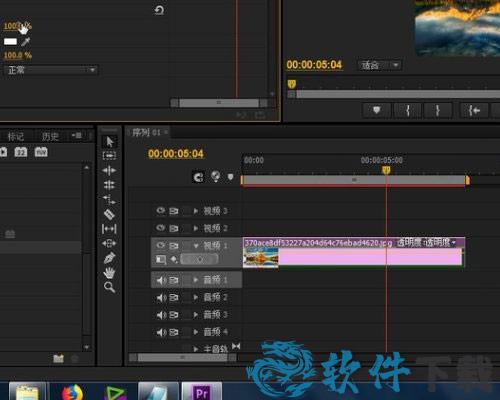This screenshot has height=400, width=500.
Task: Create a new custom bin folder
Action: pos(58,359)
